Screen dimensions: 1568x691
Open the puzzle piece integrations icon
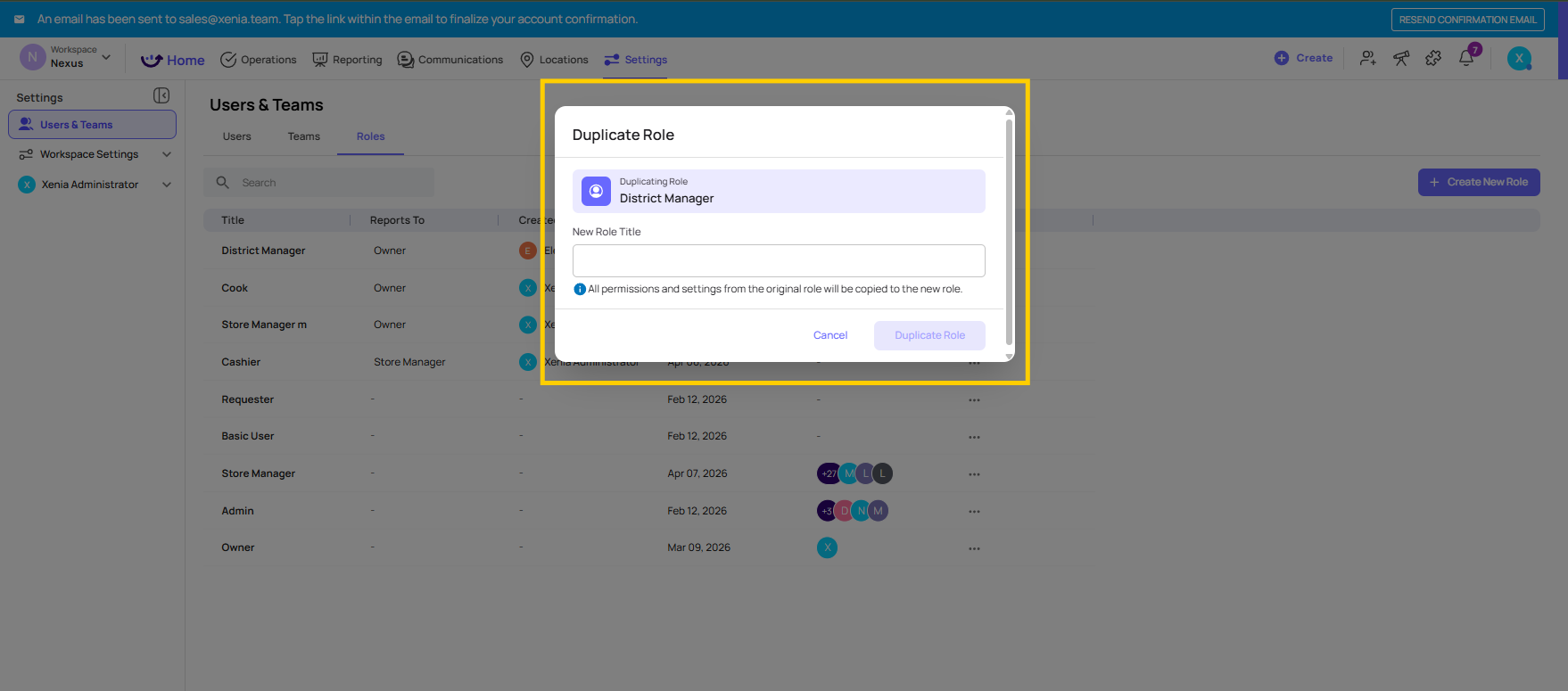pos(1433,59)
